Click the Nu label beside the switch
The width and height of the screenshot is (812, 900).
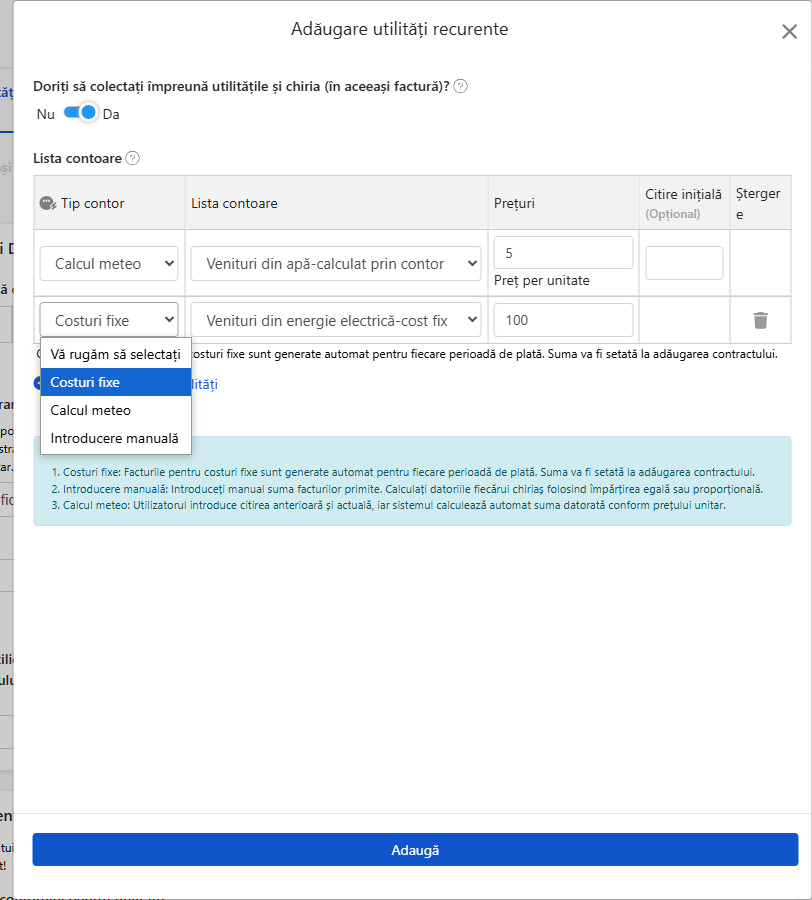[x=45, y=114]
